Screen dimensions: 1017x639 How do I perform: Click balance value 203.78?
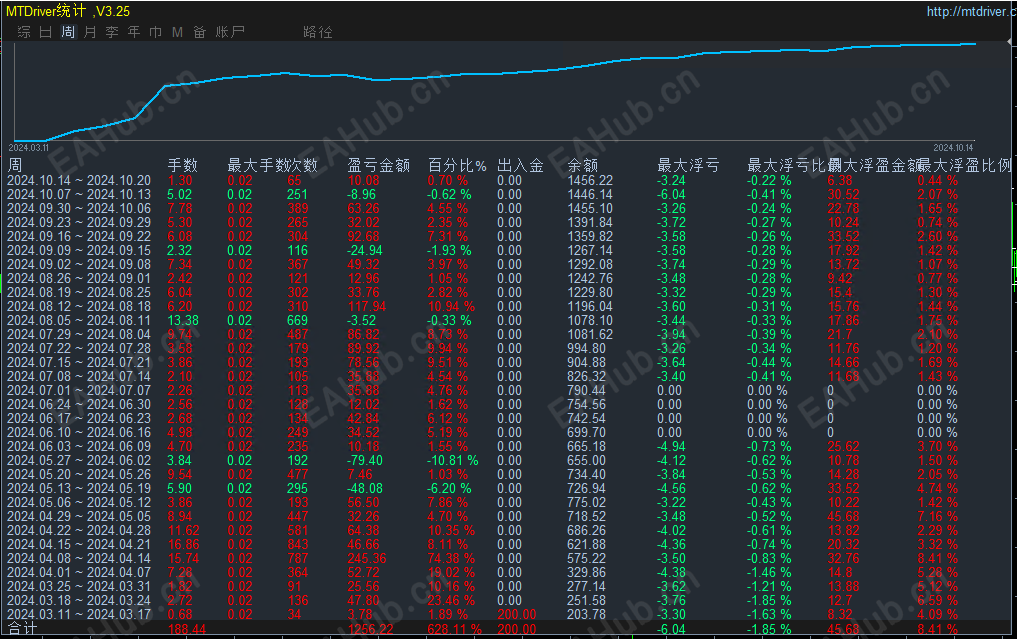(586, 614)
